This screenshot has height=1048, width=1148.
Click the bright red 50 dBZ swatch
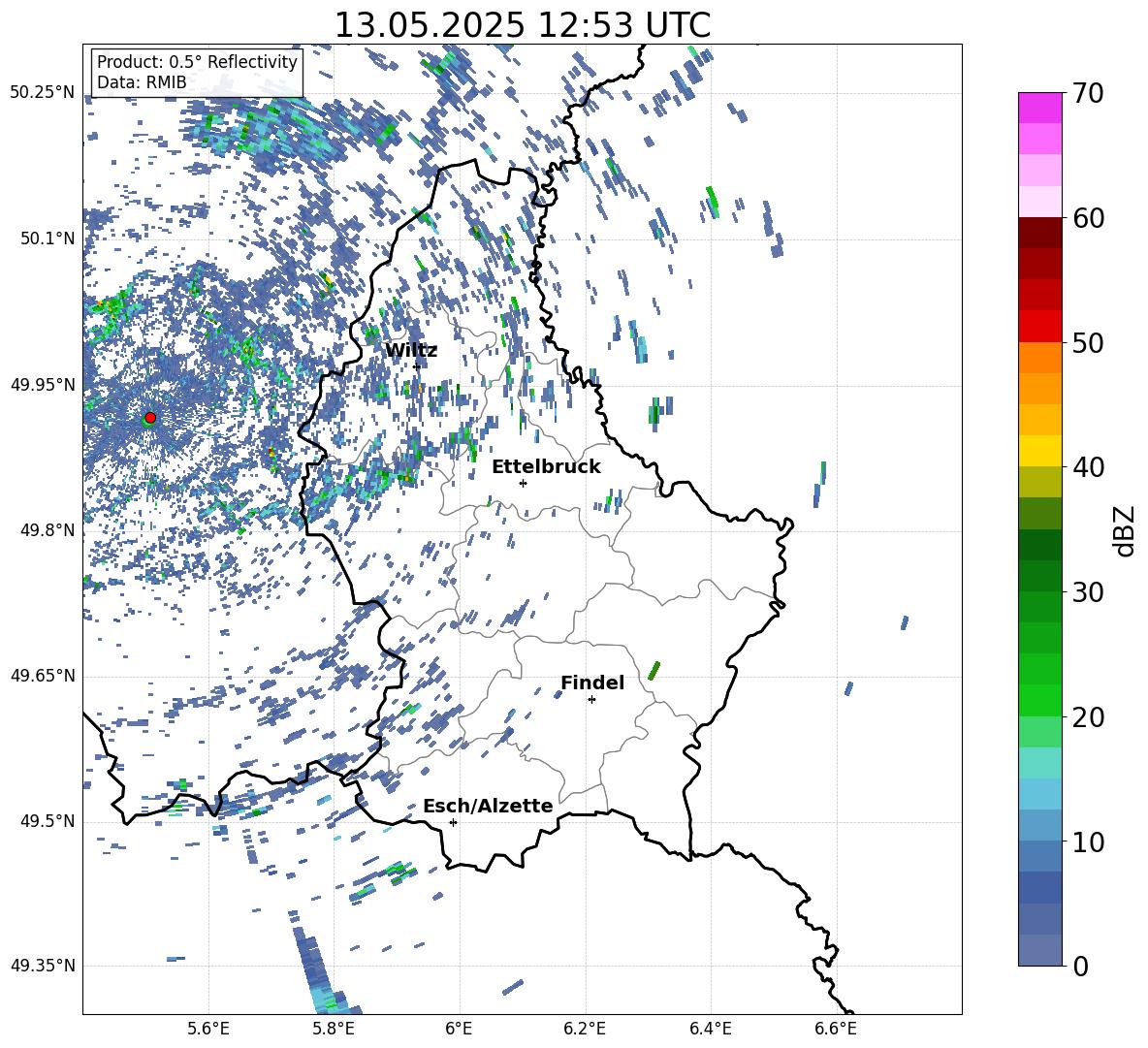point(1039,327)
